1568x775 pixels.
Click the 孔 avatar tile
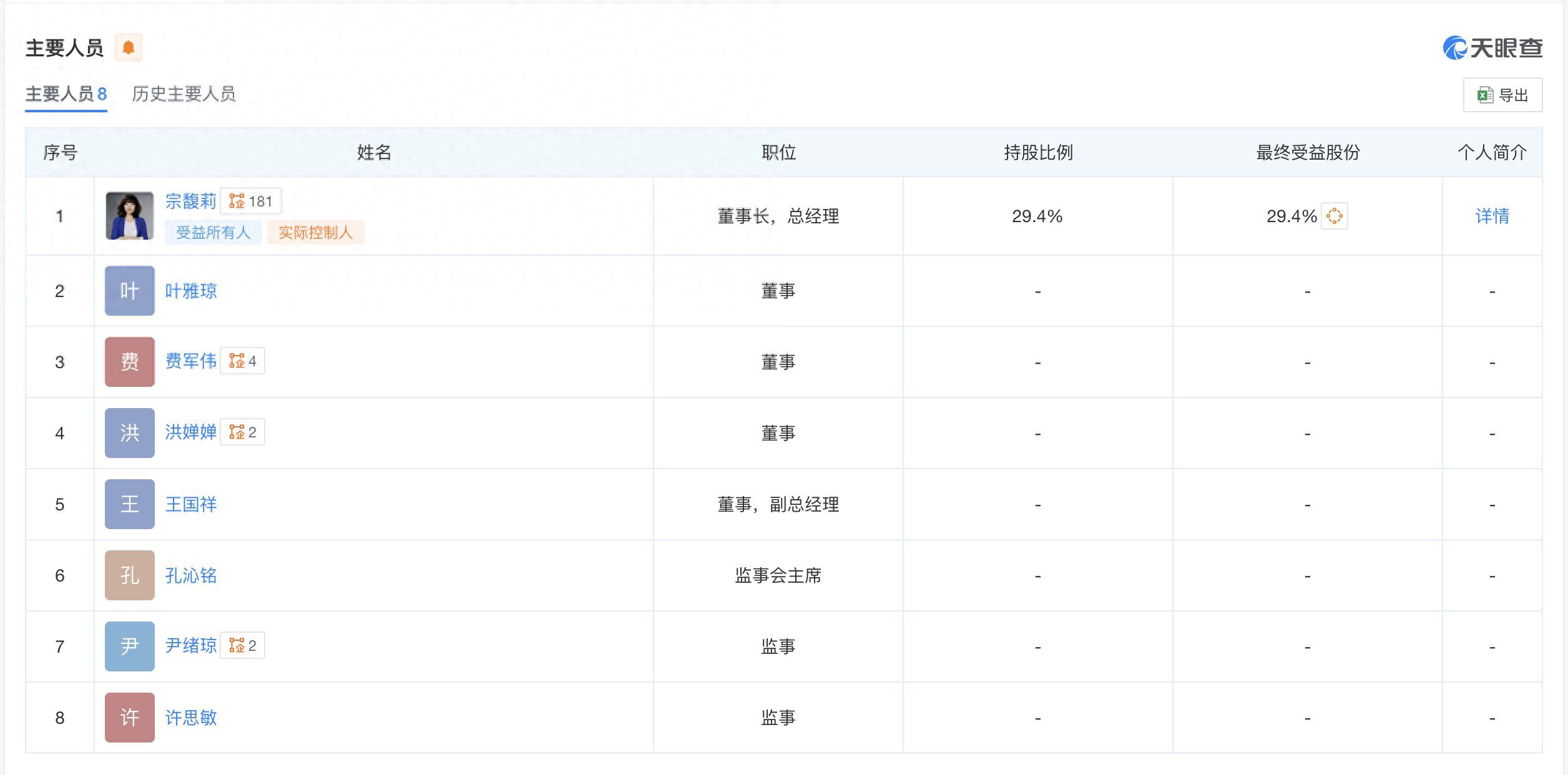[x=130, y=575]
